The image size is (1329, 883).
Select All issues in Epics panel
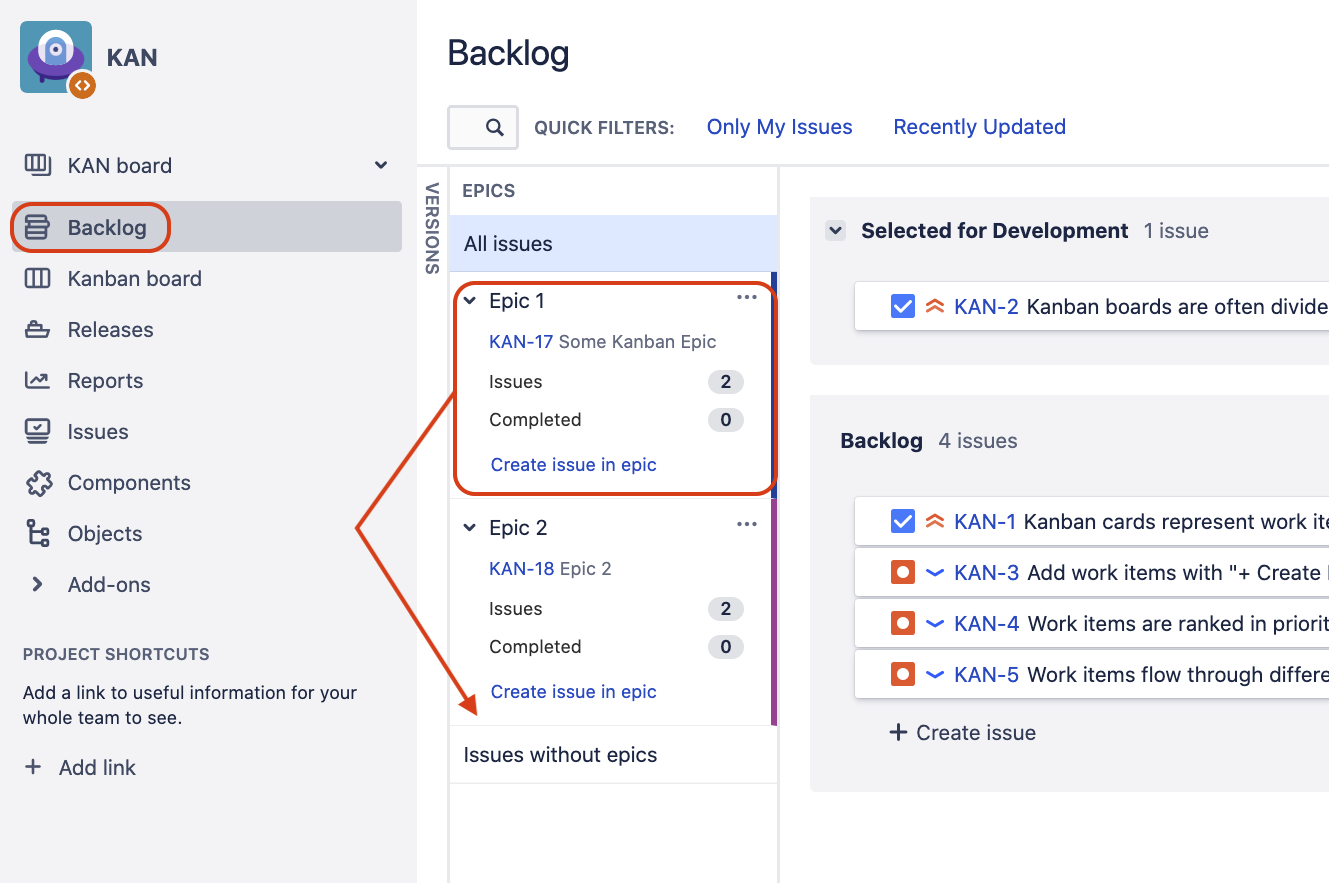click(508, 244)
